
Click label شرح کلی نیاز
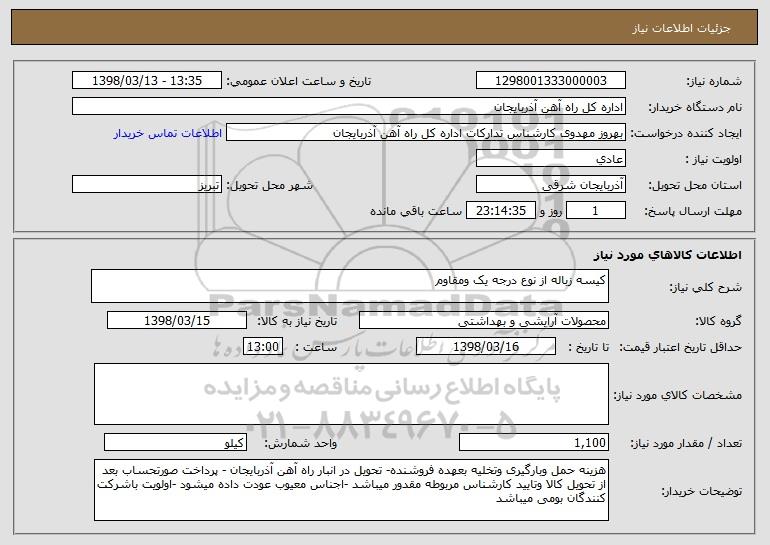pos(706,287)
